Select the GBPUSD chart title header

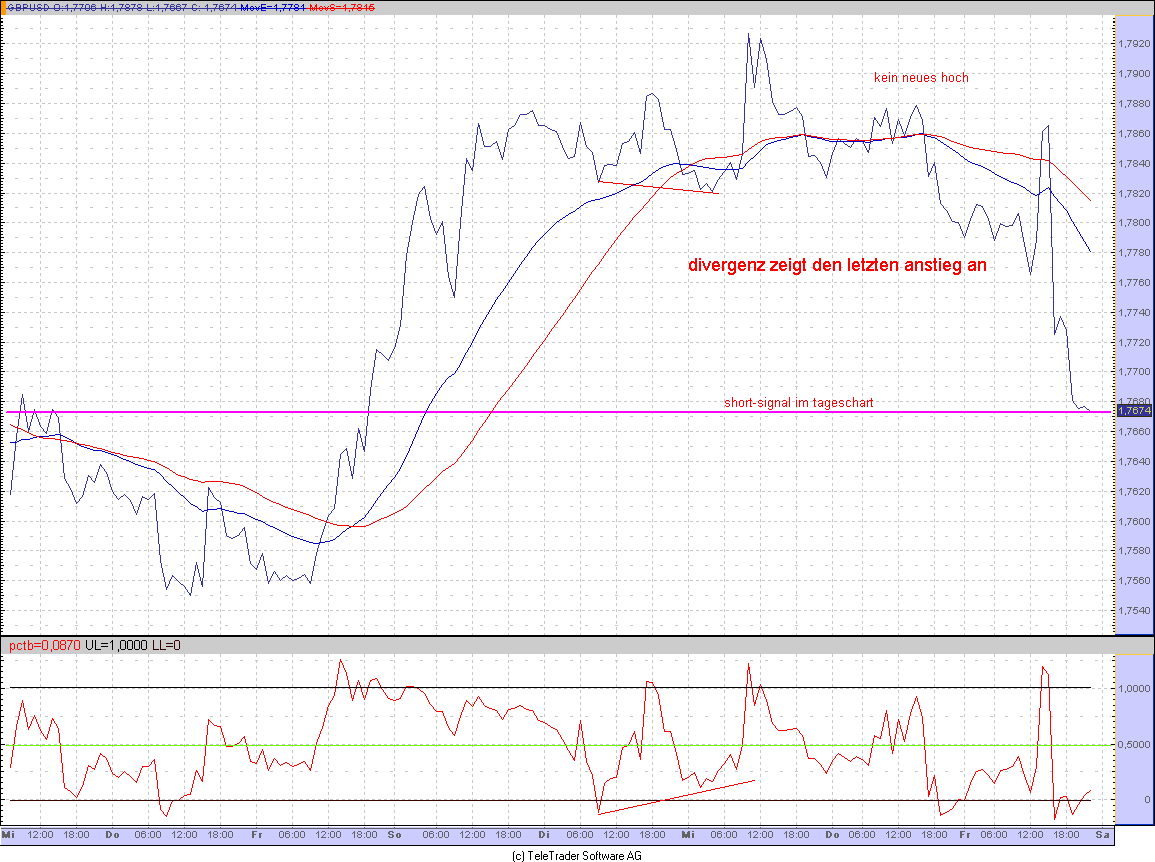pyautogui.click(x=191, y=7)
